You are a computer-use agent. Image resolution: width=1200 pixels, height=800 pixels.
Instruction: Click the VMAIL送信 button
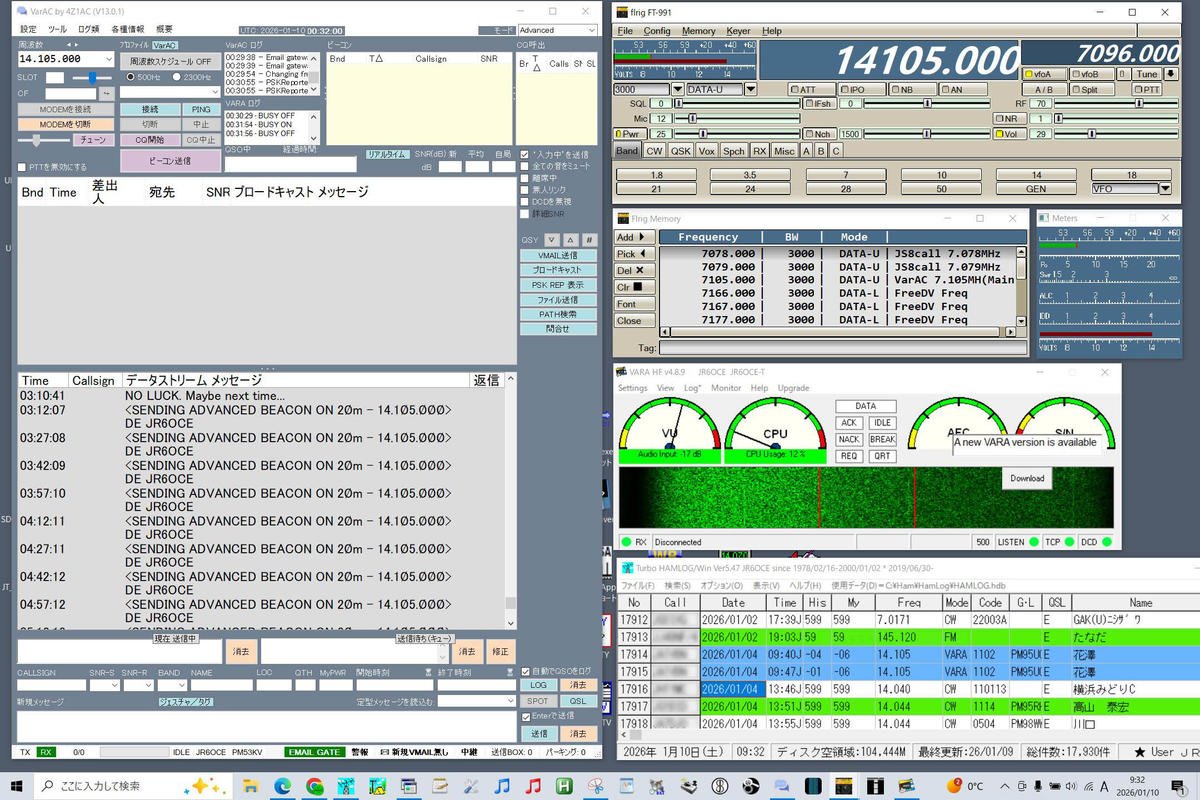[557, 256]
